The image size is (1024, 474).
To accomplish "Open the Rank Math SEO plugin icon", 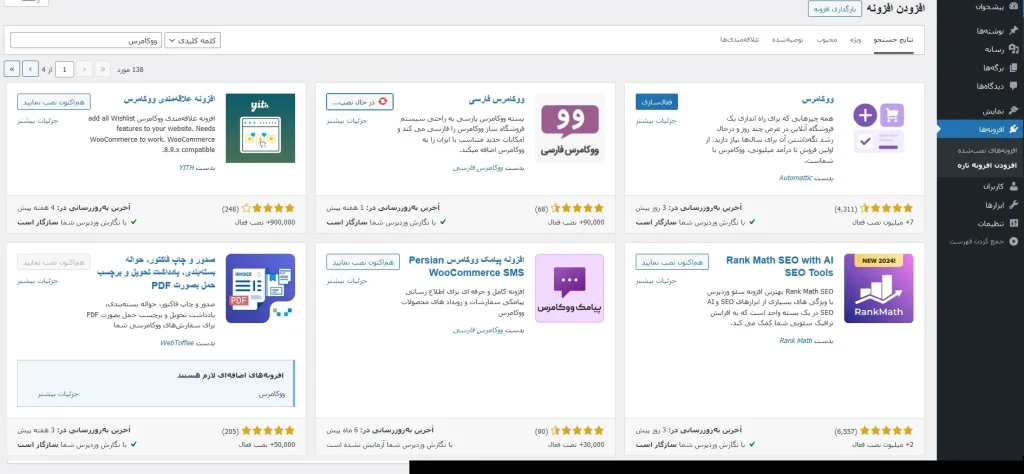I will click(878, 288).
